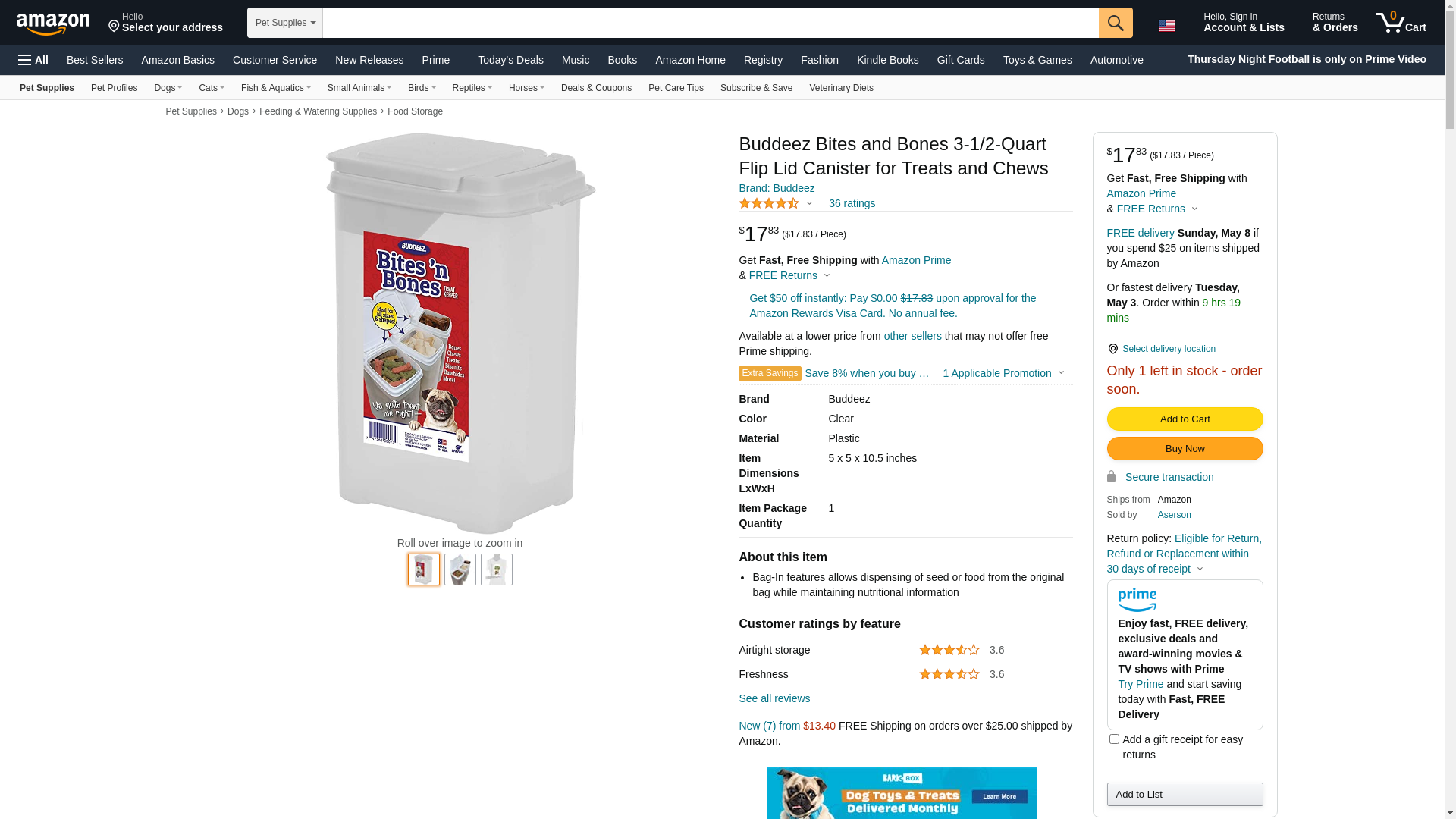The width and height of the screenshot is (1456, 819).
Task: Open the Pet Supplies search category dropdown
Action: [x=285, y=23]
